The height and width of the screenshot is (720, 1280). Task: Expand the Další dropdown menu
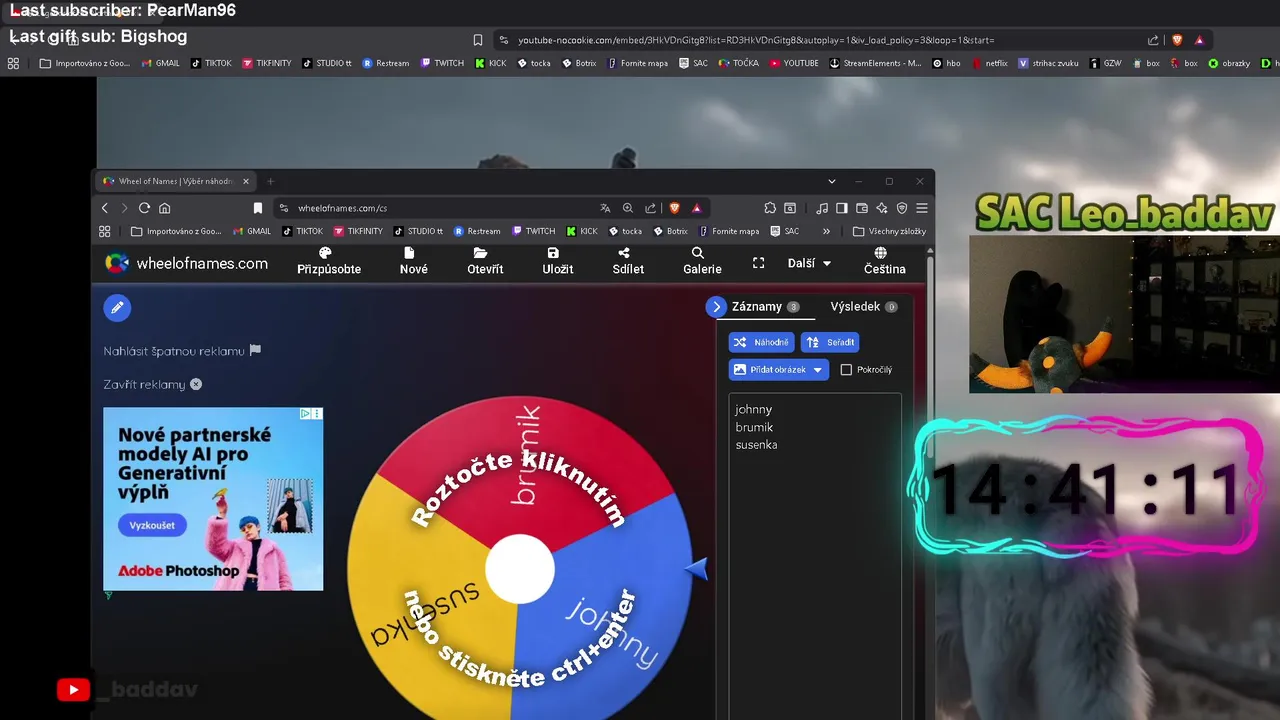809,263
